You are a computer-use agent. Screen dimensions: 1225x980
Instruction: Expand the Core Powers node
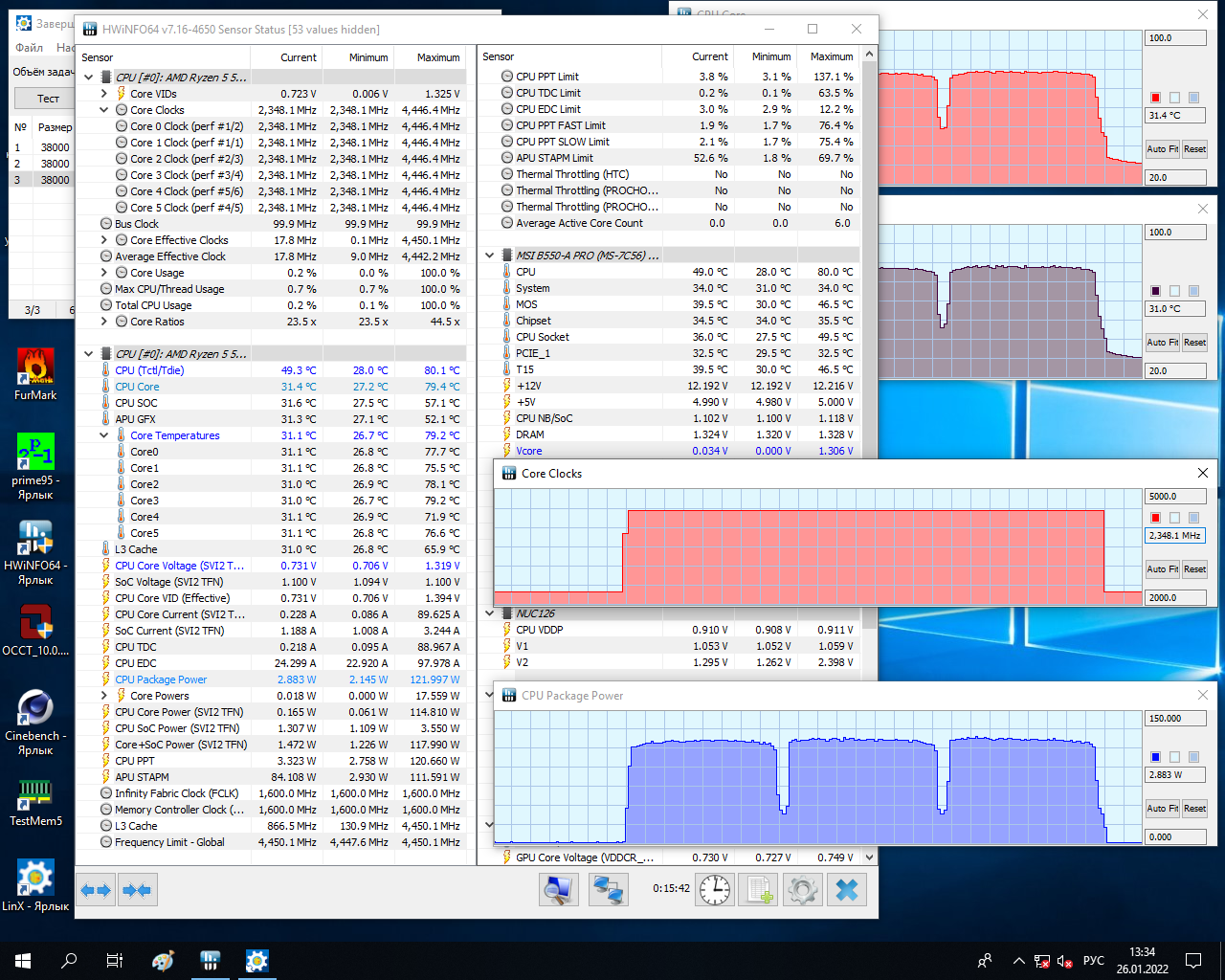tap(104, 696)
